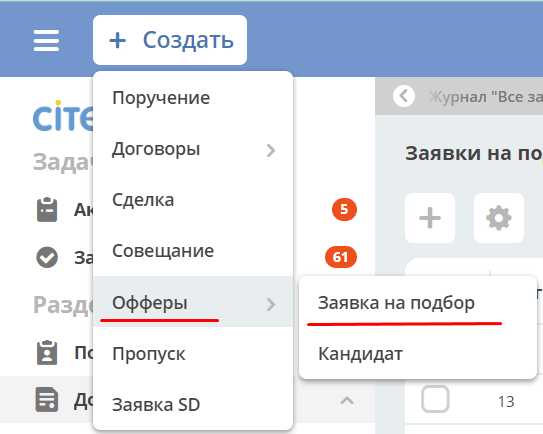The width and height of the screenshot is (543, 434).
Task: Click the checkmark circle sidebar icon
Action: click(x=47, y=257)
